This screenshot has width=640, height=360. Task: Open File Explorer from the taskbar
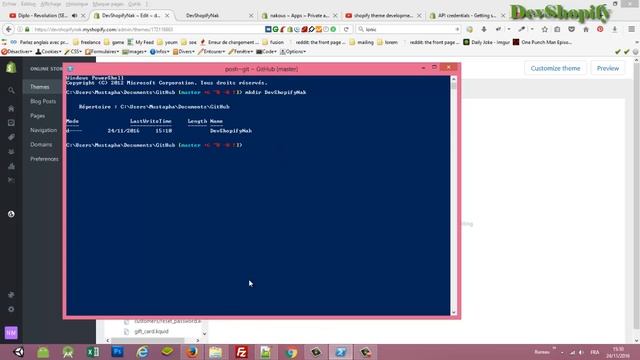(216, 352)
